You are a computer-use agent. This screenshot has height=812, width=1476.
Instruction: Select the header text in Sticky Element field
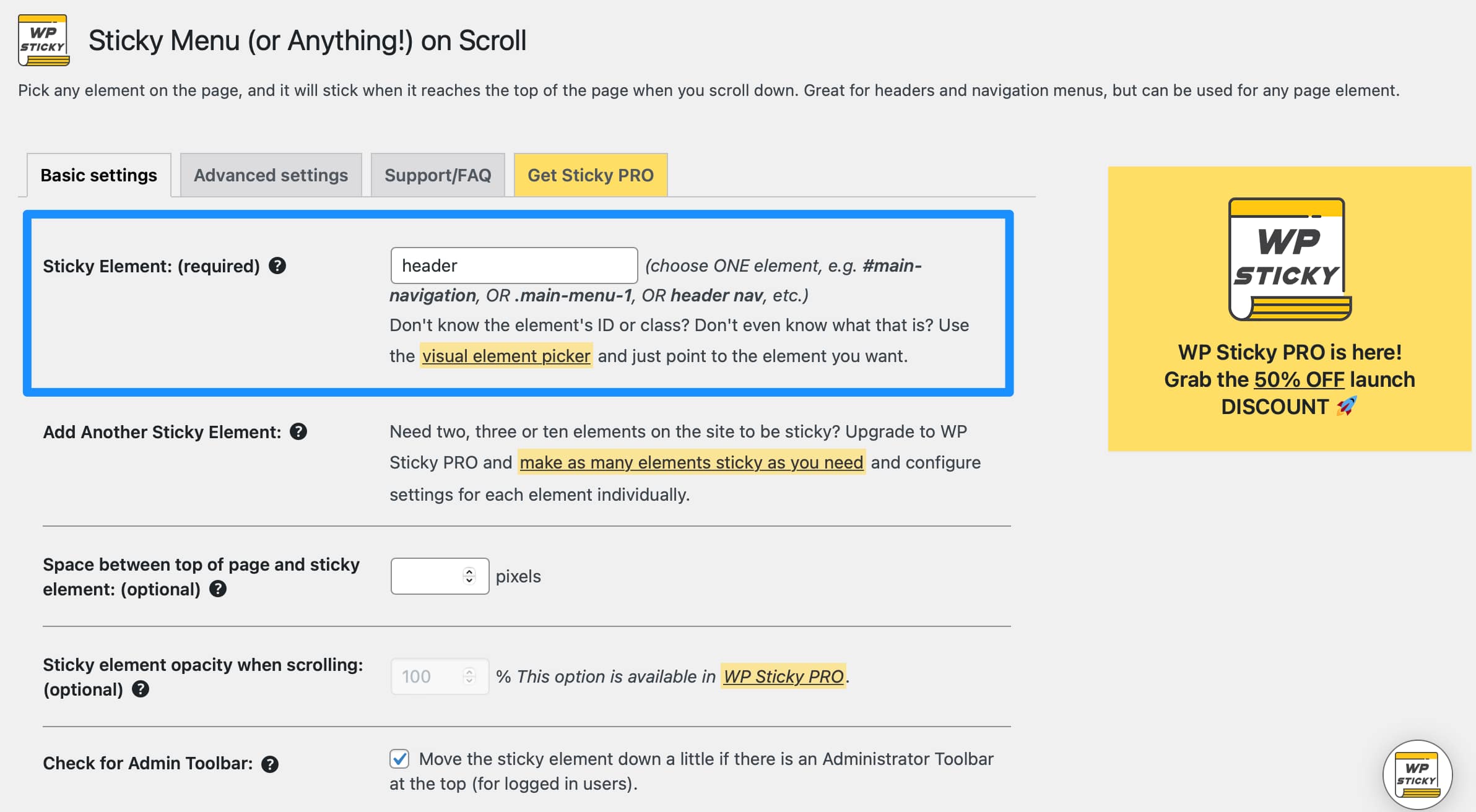pyautogui.click(x=429, y=265)
